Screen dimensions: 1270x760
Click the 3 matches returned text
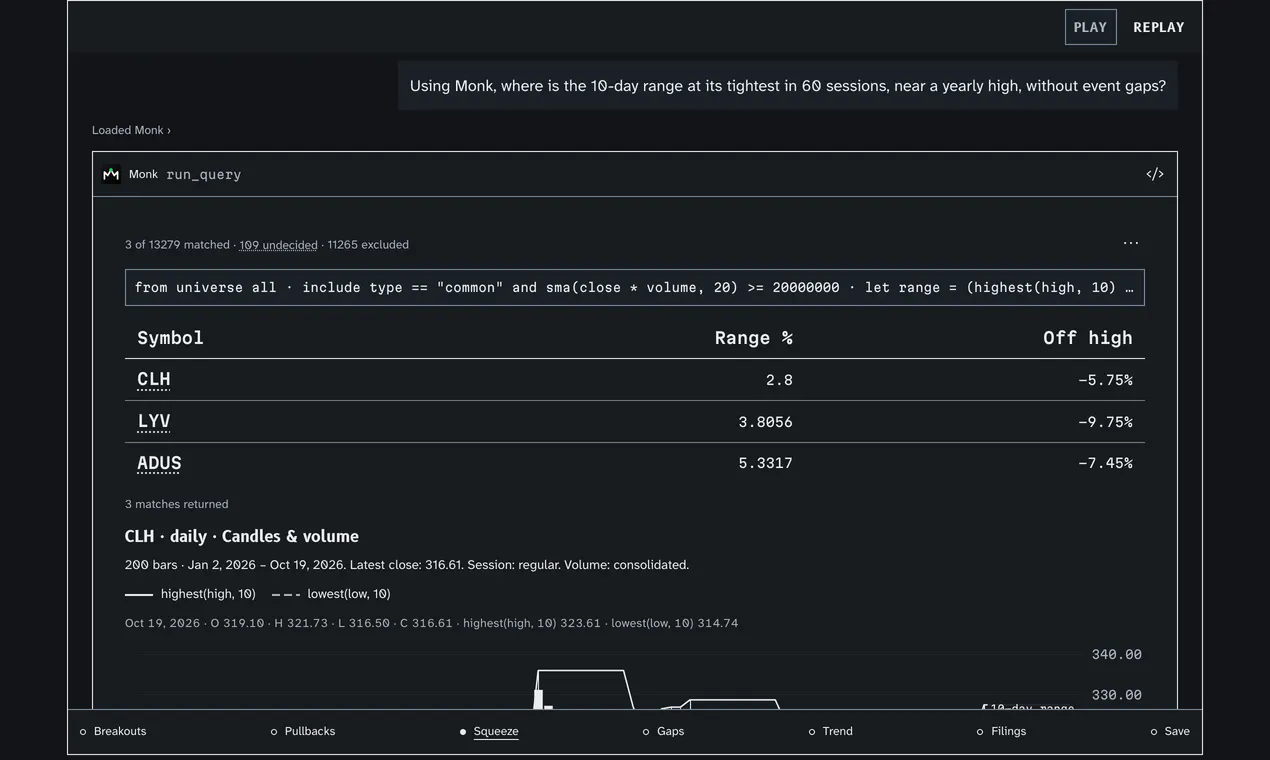pyautogui.click(x=177, y=504)
